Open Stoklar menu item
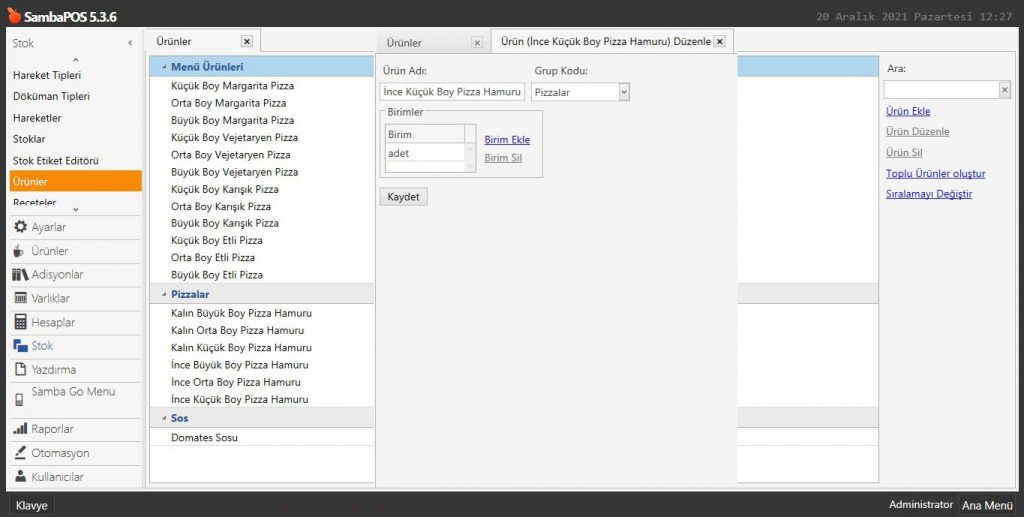Screen dimensions: 1024x517 pos(29,139)
